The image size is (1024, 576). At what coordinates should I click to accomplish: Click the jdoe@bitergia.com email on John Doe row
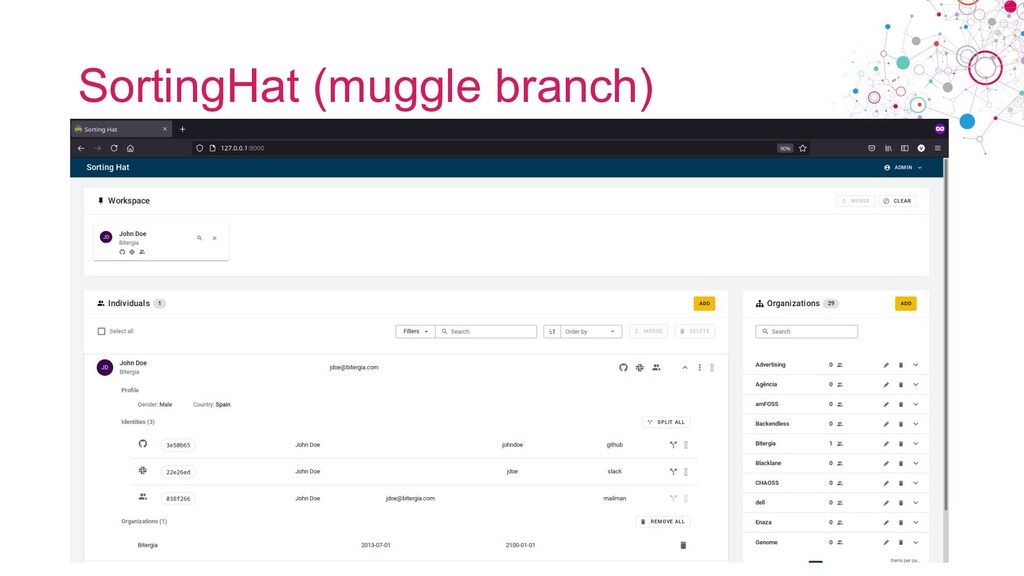353,367
